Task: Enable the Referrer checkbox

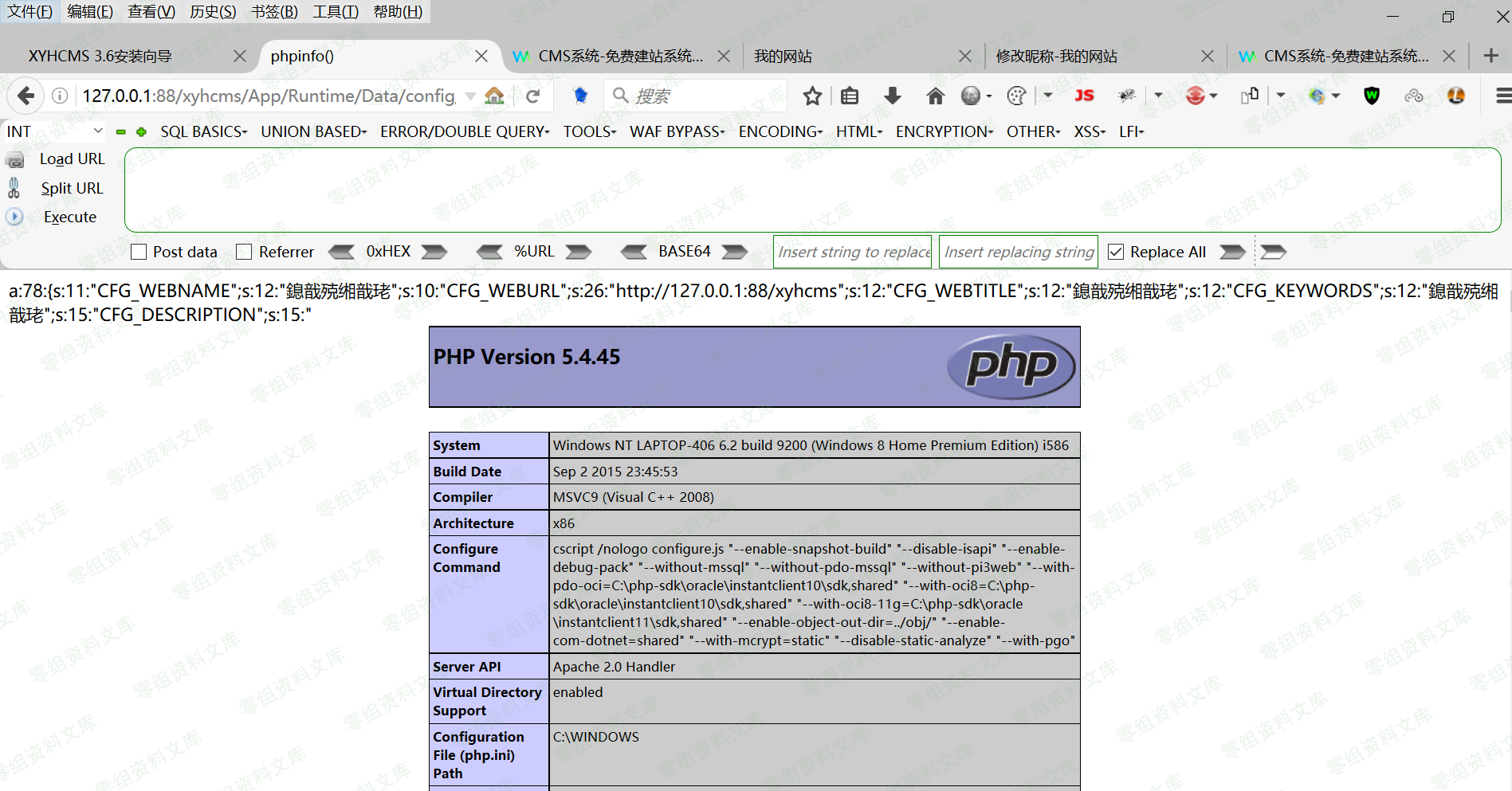Action: [244, 253]
